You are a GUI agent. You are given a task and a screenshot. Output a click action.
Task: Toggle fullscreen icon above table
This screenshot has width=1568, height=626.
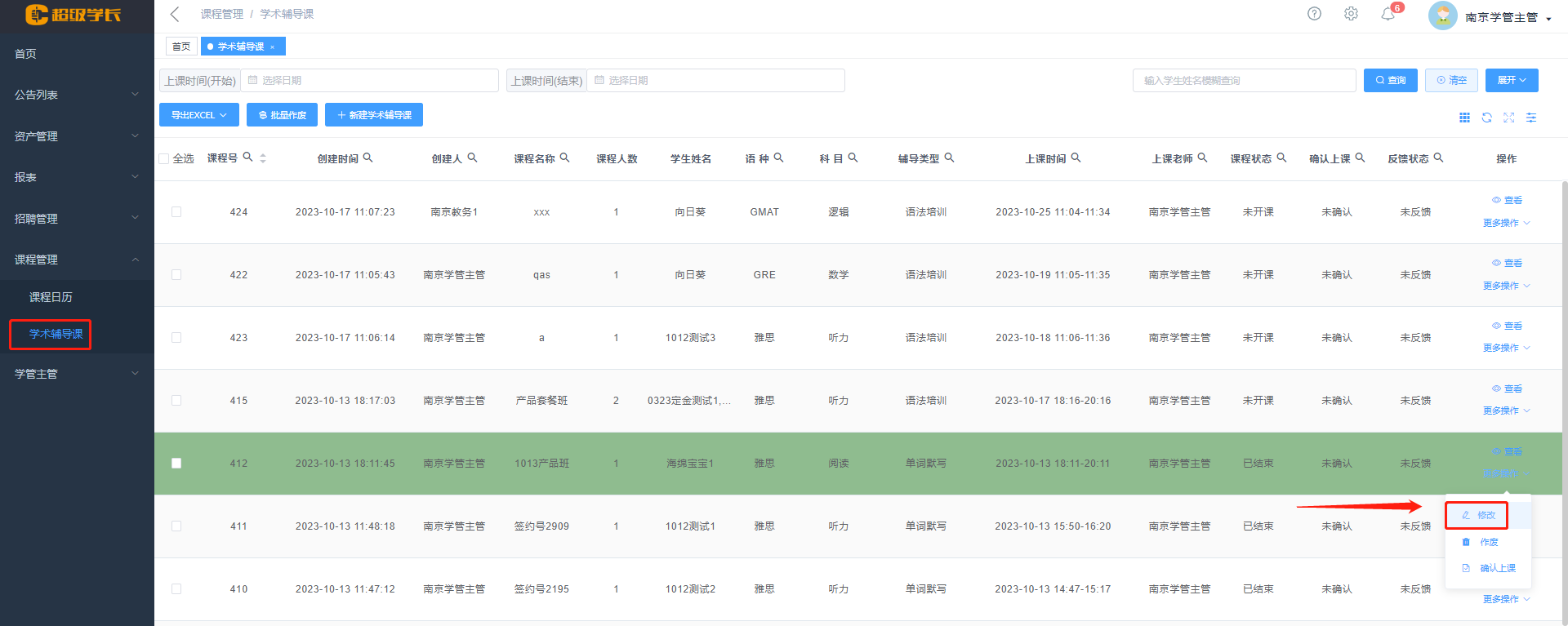(1508, 118)
